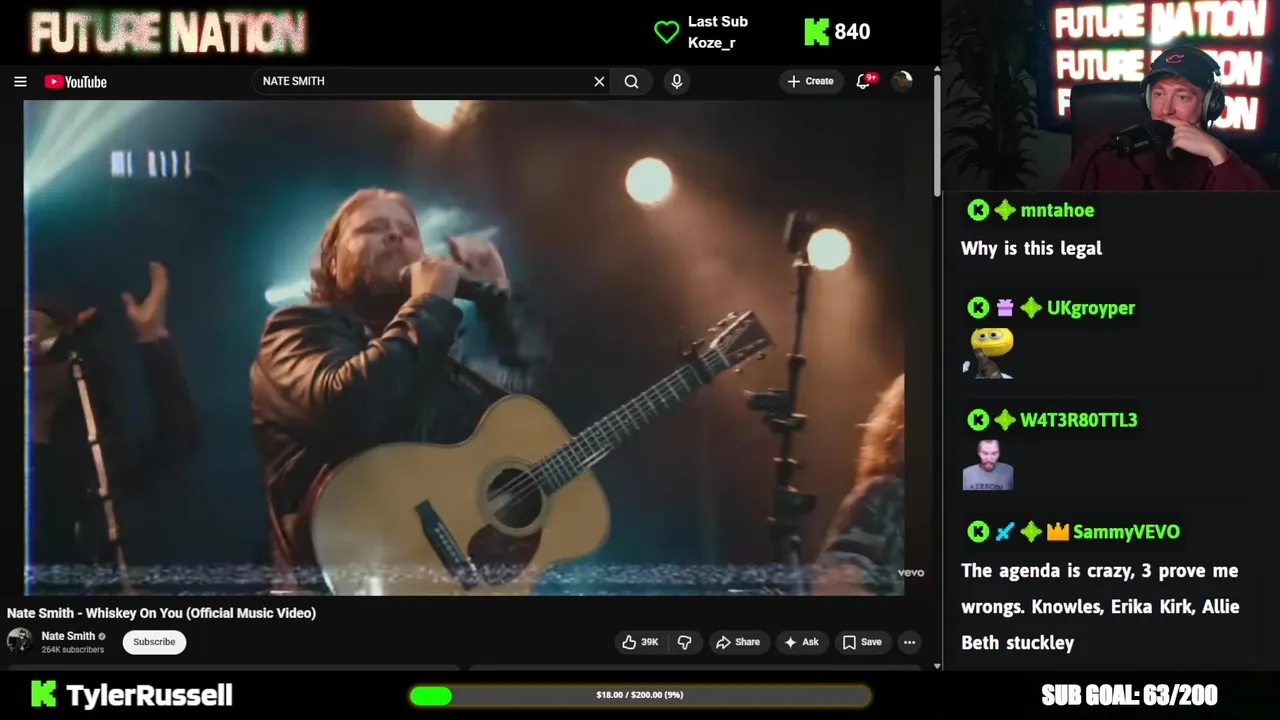This screenshot has height=720, width=1280.
Task: Click the green donation goal progress bar
Action: tap(640, 695)
